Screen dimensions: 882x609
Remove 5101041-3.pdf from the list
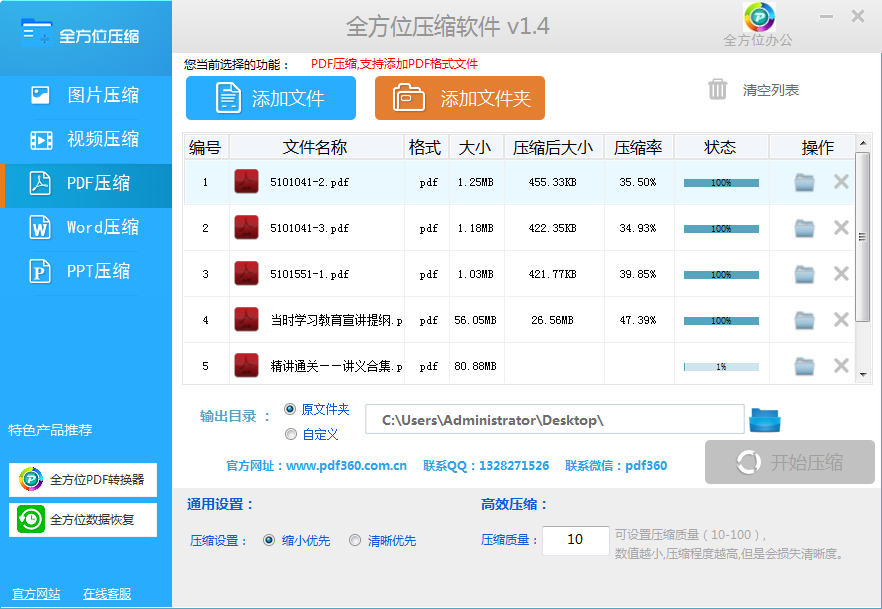(841, 228)
